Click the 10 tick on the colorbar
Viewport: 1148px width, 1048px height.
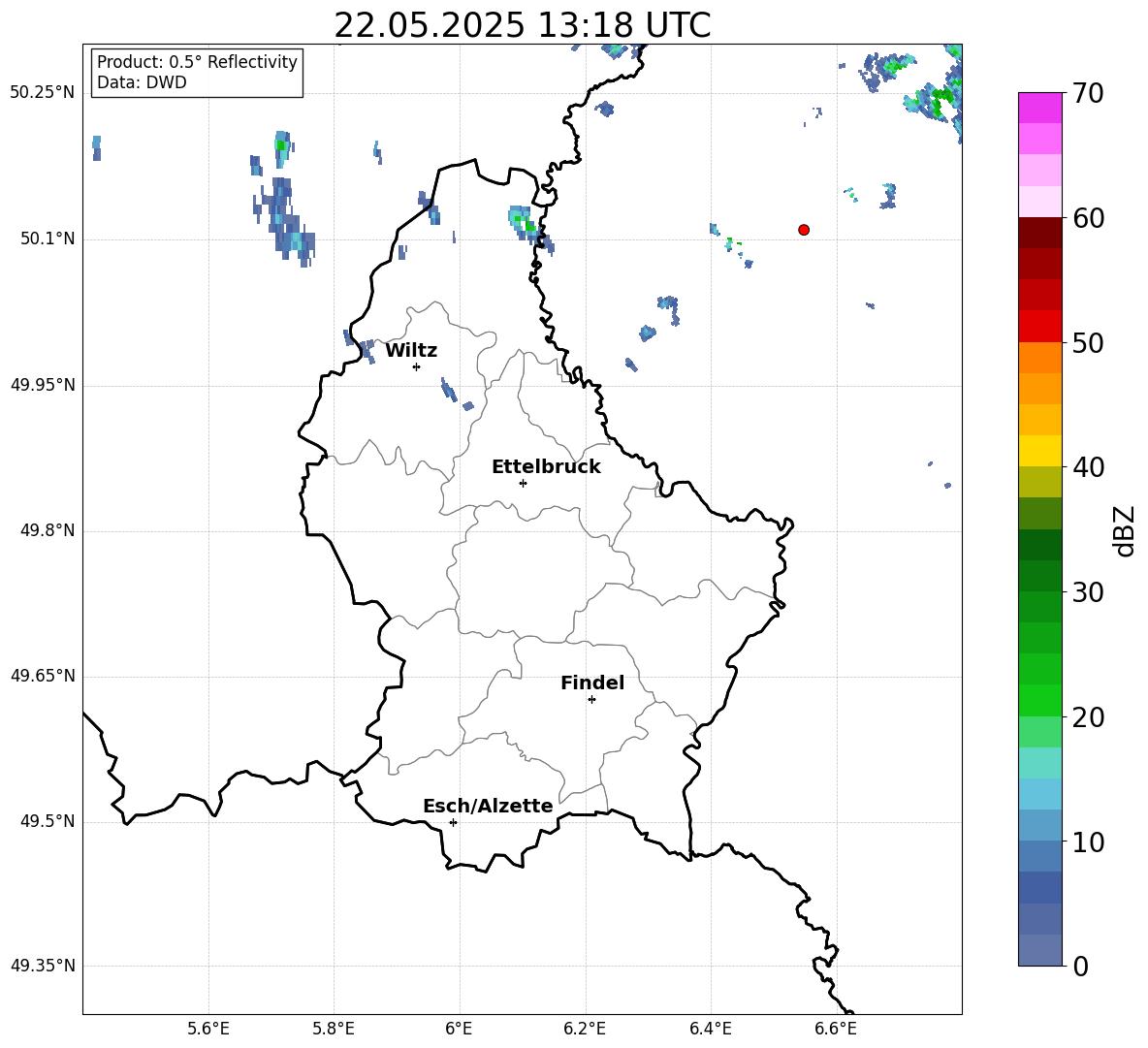click(x=1088, y=842)
